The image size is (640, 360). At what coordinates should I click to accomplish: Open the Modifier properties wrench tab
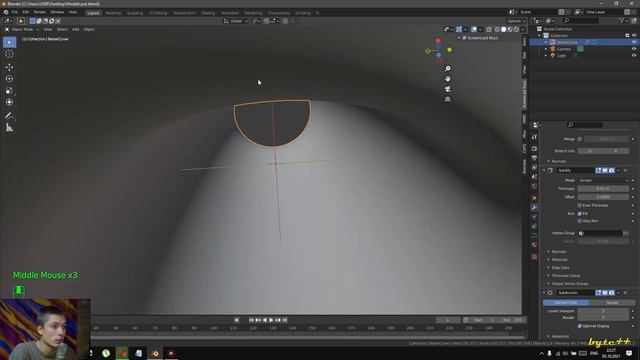tap(534, 207)
